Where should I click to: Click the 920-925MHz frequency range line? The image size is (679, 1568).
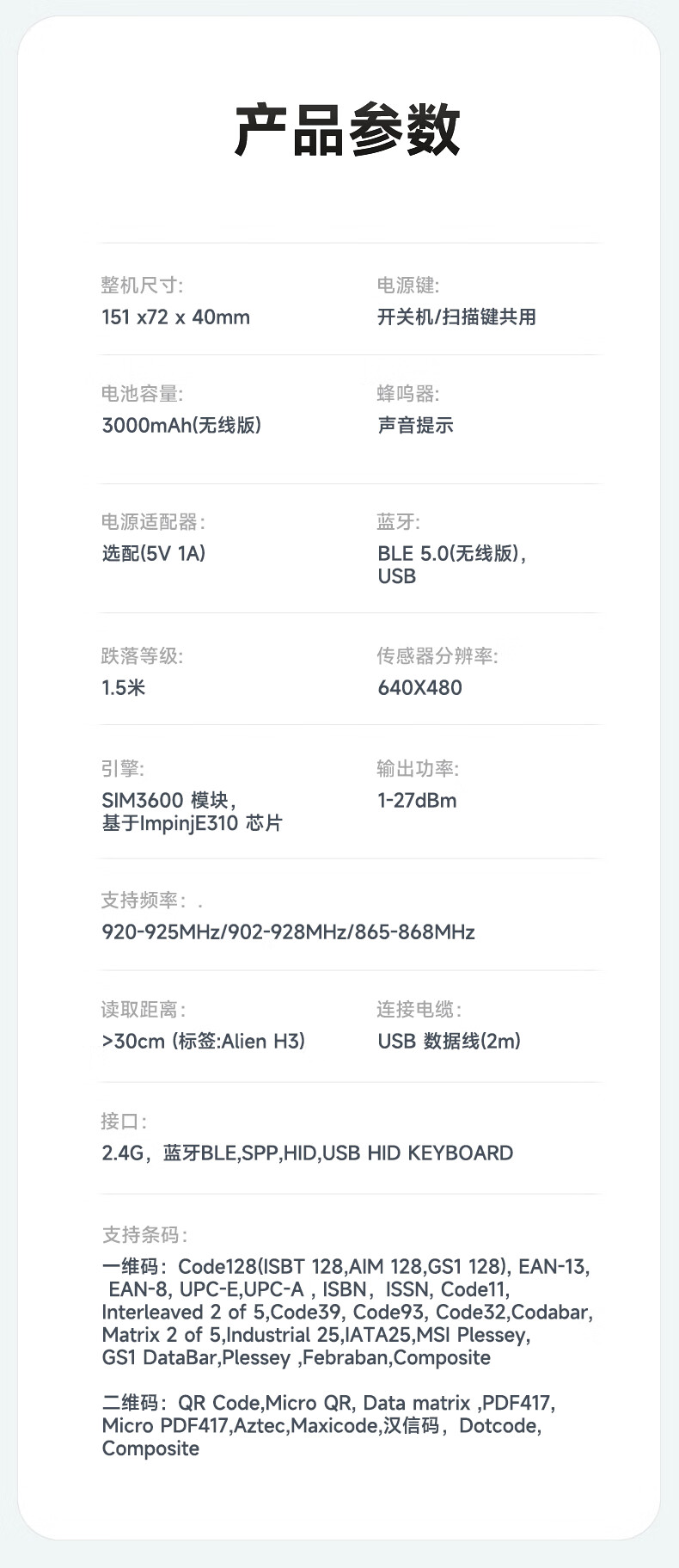[288, 932]
